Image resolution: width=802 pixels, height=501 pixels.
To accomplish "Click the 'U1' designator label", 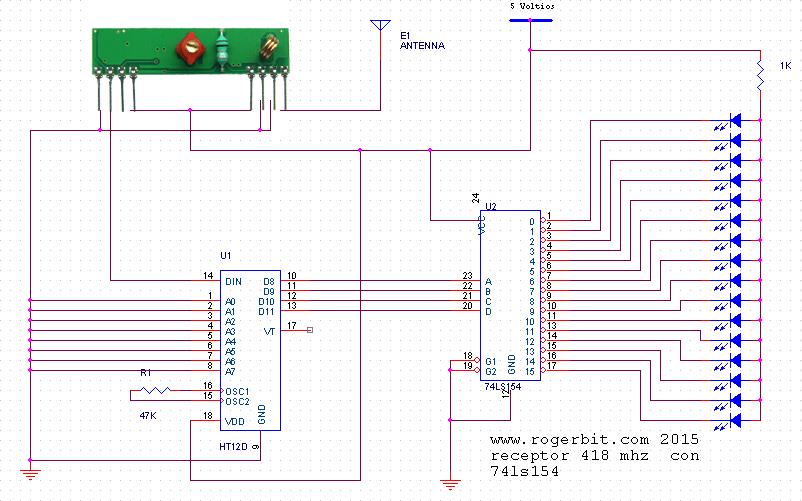I will tap(226, 255).
